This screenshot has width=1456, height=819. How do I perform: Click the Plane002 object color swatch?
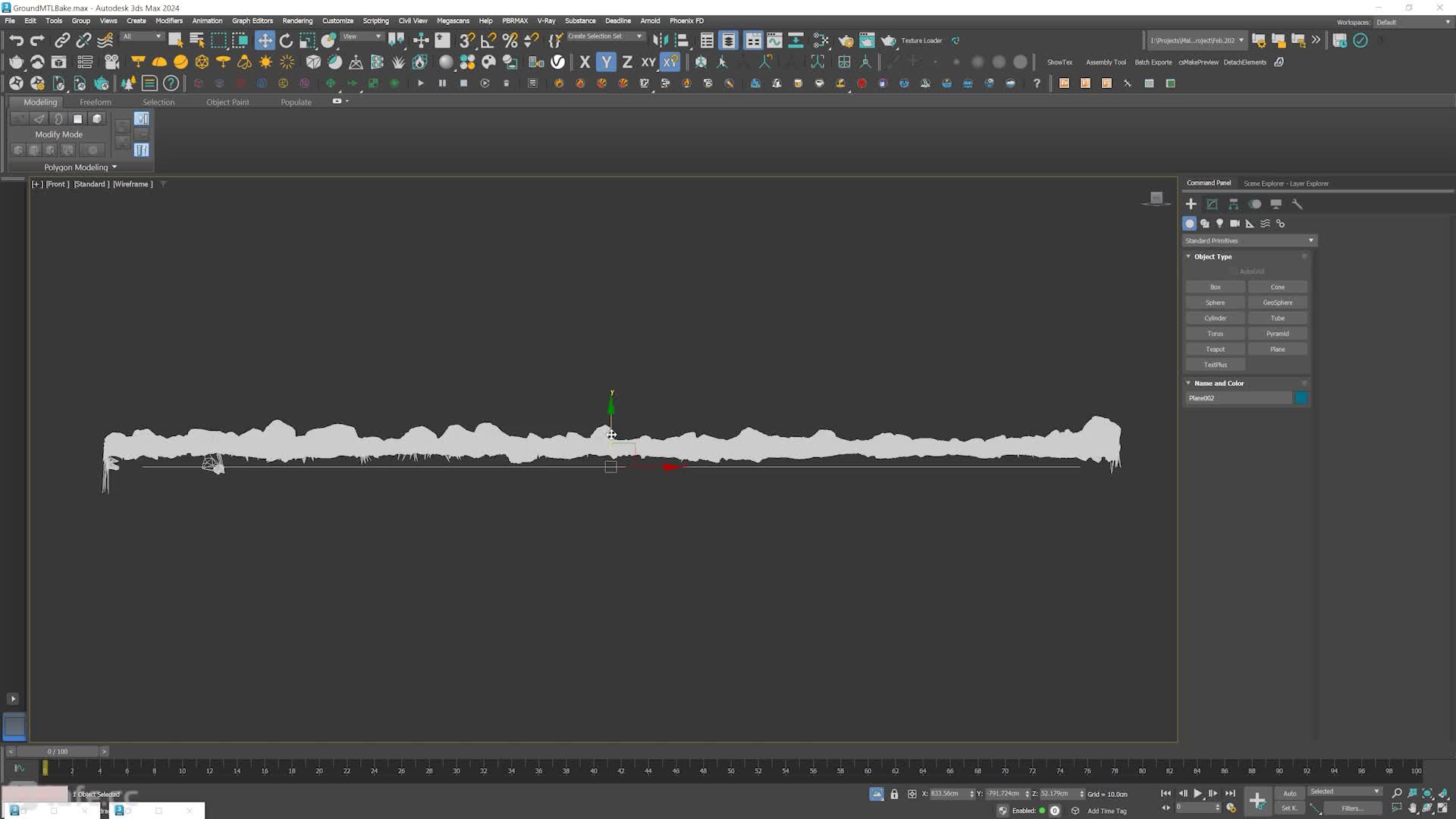coord(1301,398)
